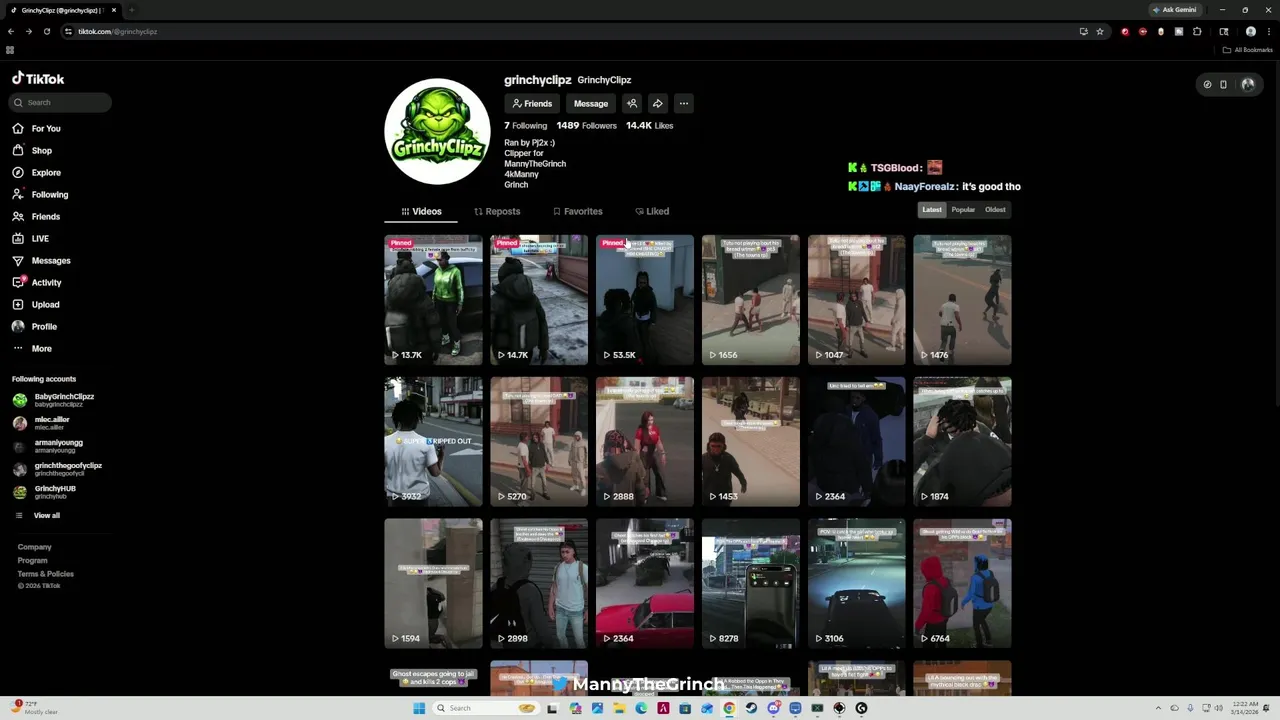Open File Explorer from the taskbar
This screenshot has height=720, width=1280.
[619, 708]
